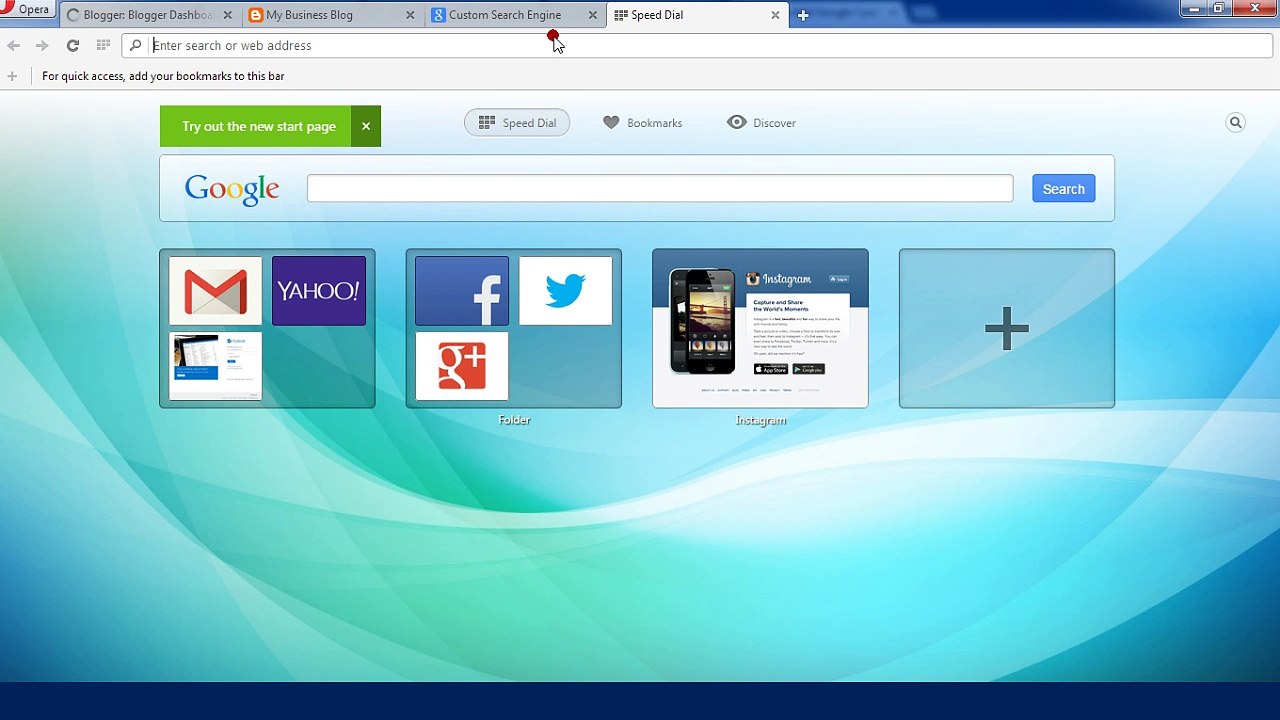Open the webpage screenshot tile below Gmail
The height and width of the screenshot is (720, 1280).
[215, 367]
